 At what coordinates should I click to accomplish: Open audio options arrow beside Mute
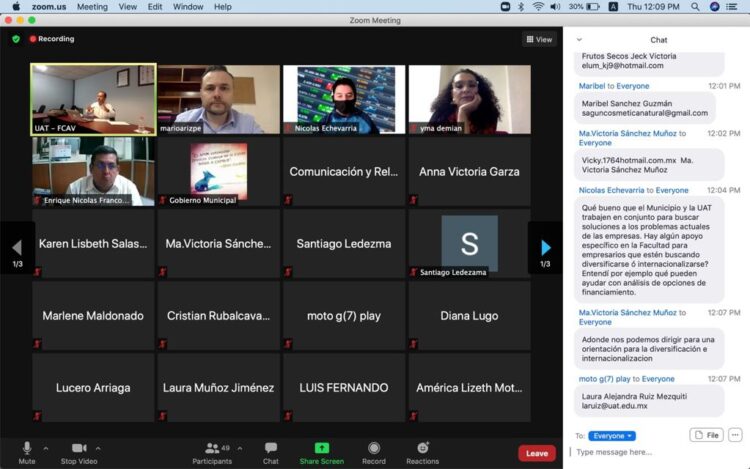point(46,448)
